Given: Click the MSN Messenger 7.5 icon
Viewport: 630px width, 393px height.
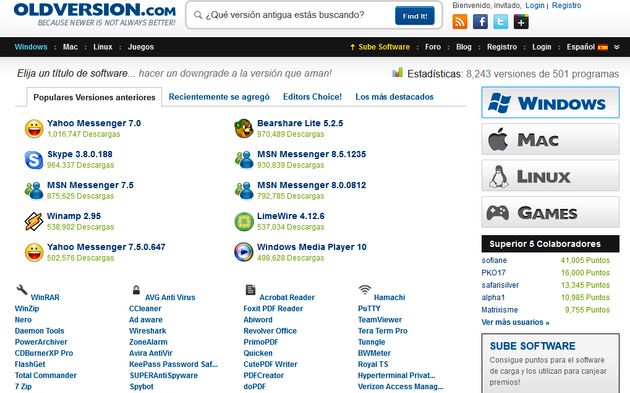Looking at the screenshot, I should (x=34, y=190).
